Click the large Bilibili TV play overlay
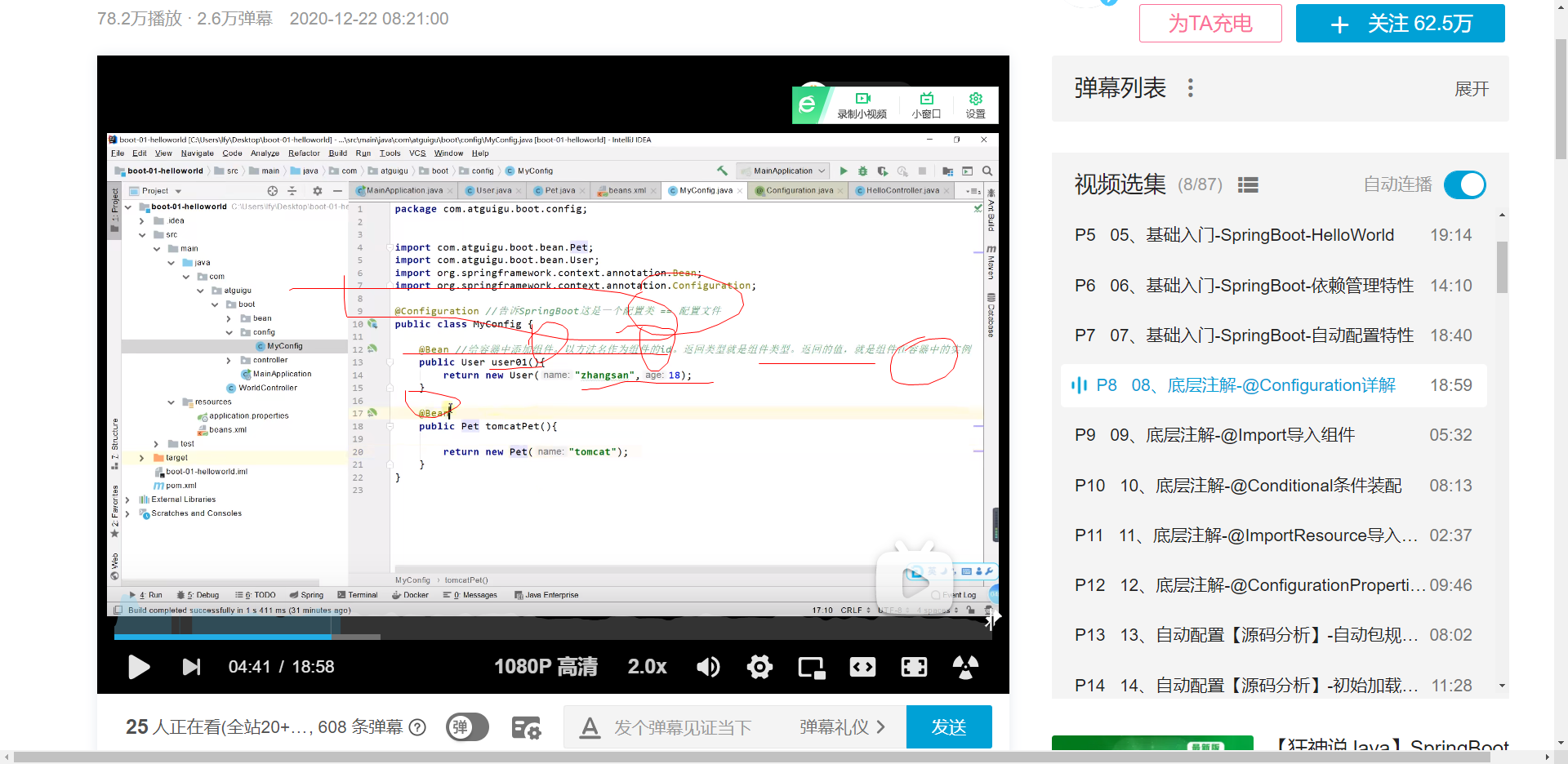Screen dimensions: 1568x764 pos(915,580)
